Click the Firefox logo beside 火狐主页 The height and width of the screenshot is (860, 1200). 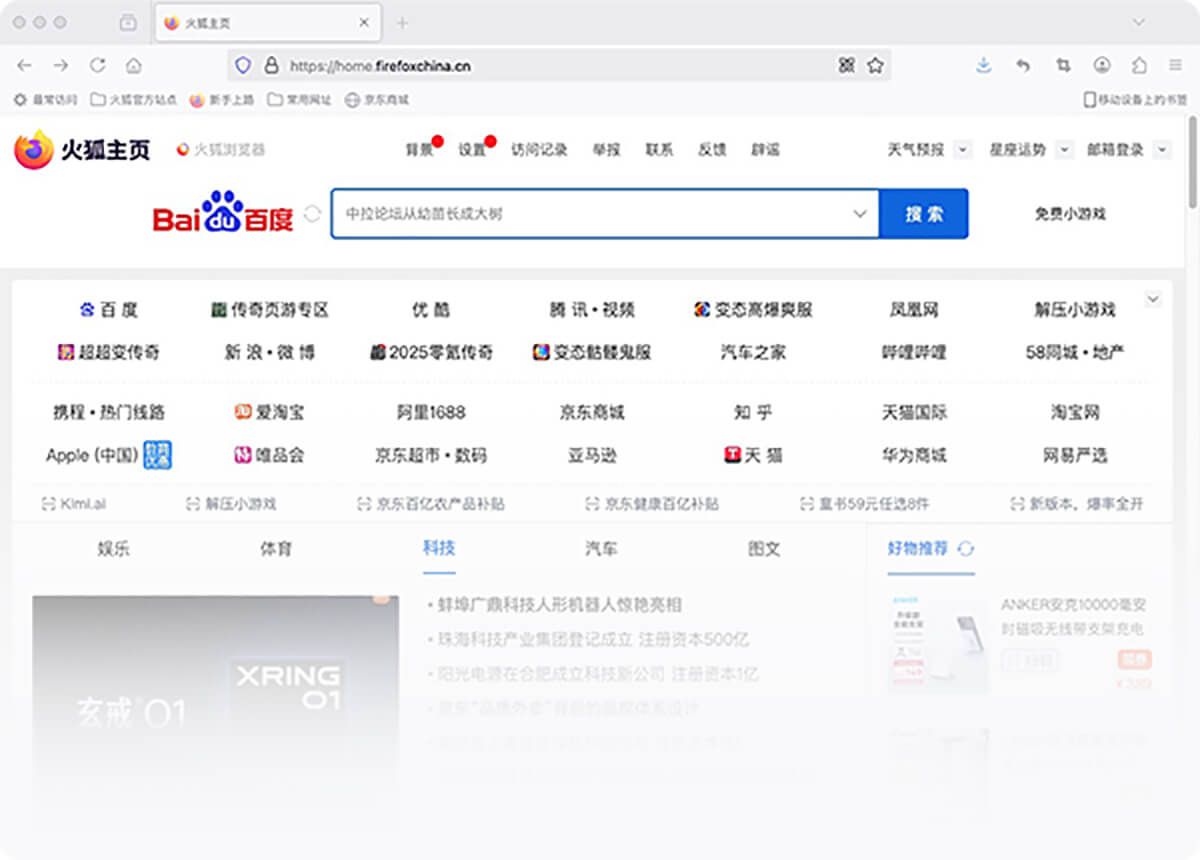tap(33, 150)
